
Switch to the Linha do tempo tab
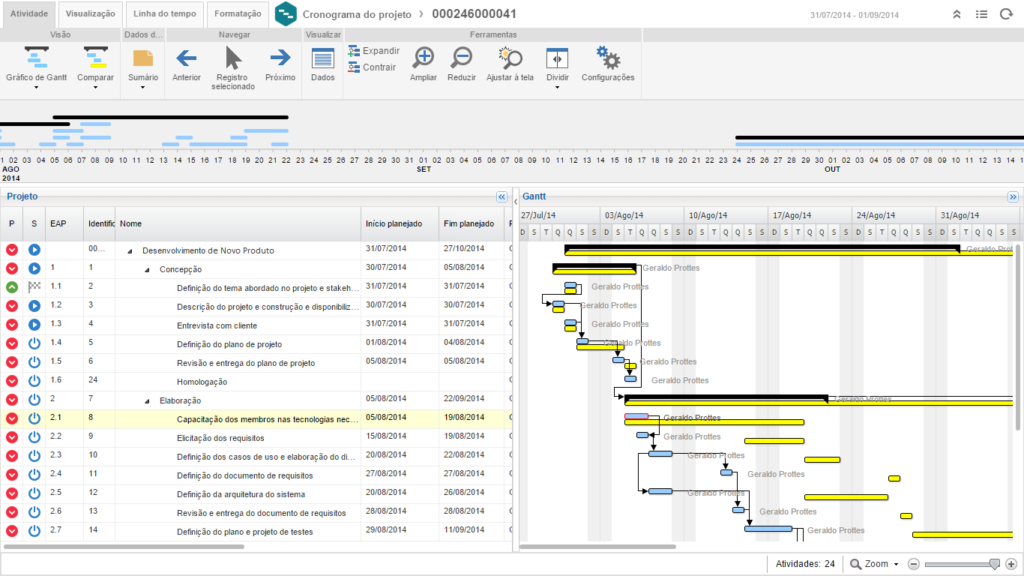[x=165, y=14]
